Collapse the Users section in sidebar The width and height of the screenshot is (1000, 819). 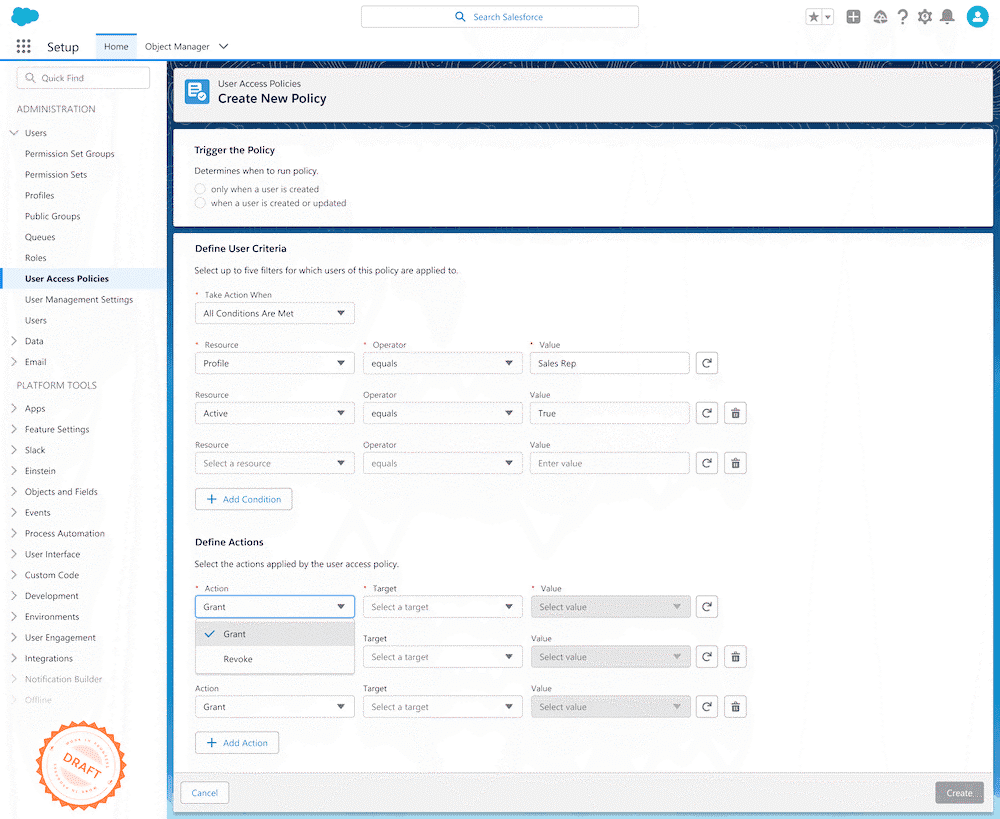click(14, 133)
